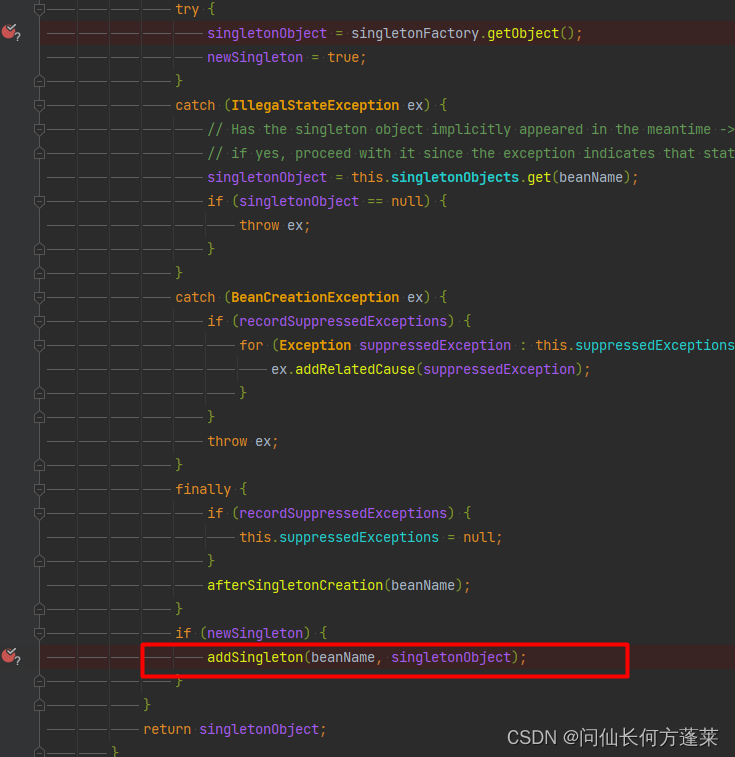Click 'Exception' type in the for loop
735x757 pixels.
click(x=315, y=345)
